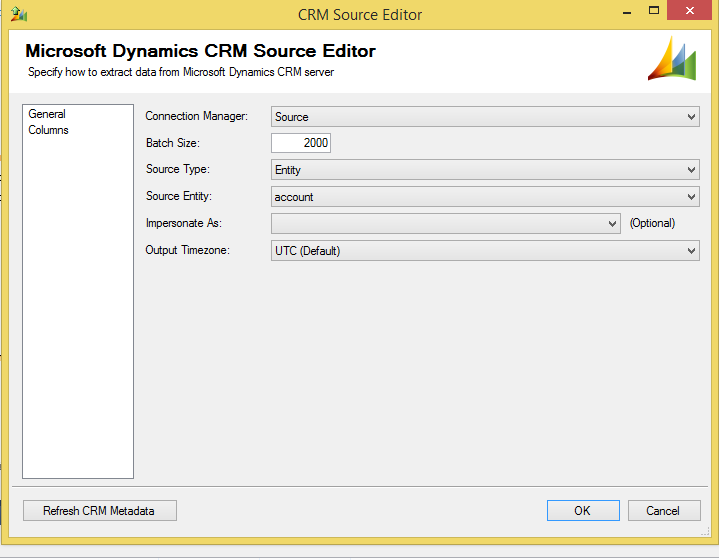Close the CRM Source Editor window
This screenshot has height=560, width=719.
(x=690, y=10)
